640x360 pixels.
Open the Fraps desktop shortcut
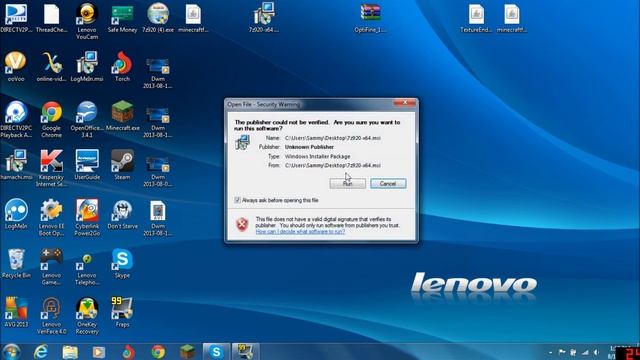pyautogui.click(x=122, y=312)
